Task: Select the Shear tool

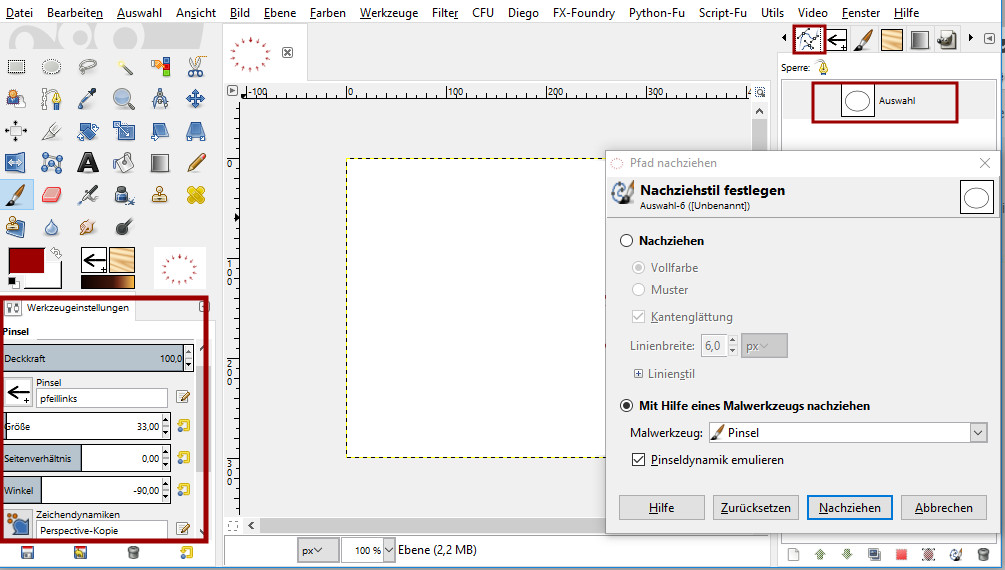Action: coord(160,131)
